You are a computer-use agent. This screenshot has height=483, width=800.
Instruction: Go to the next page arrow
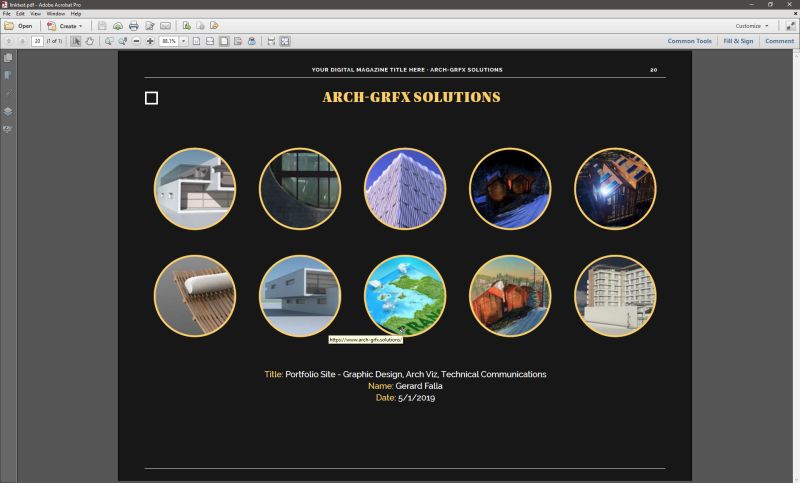click(x=22, y=41)
